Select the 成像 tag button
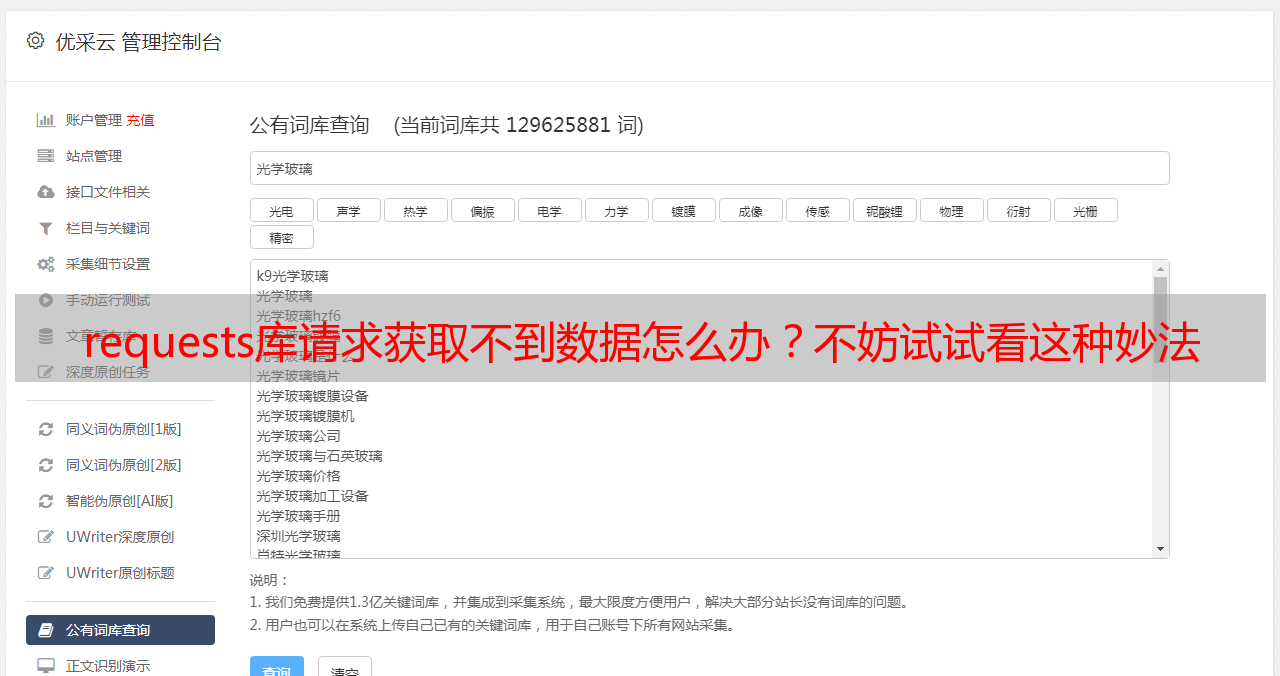Image resolution: width=1280 pixels, height=676 pixels. click(x=750, y=210)
